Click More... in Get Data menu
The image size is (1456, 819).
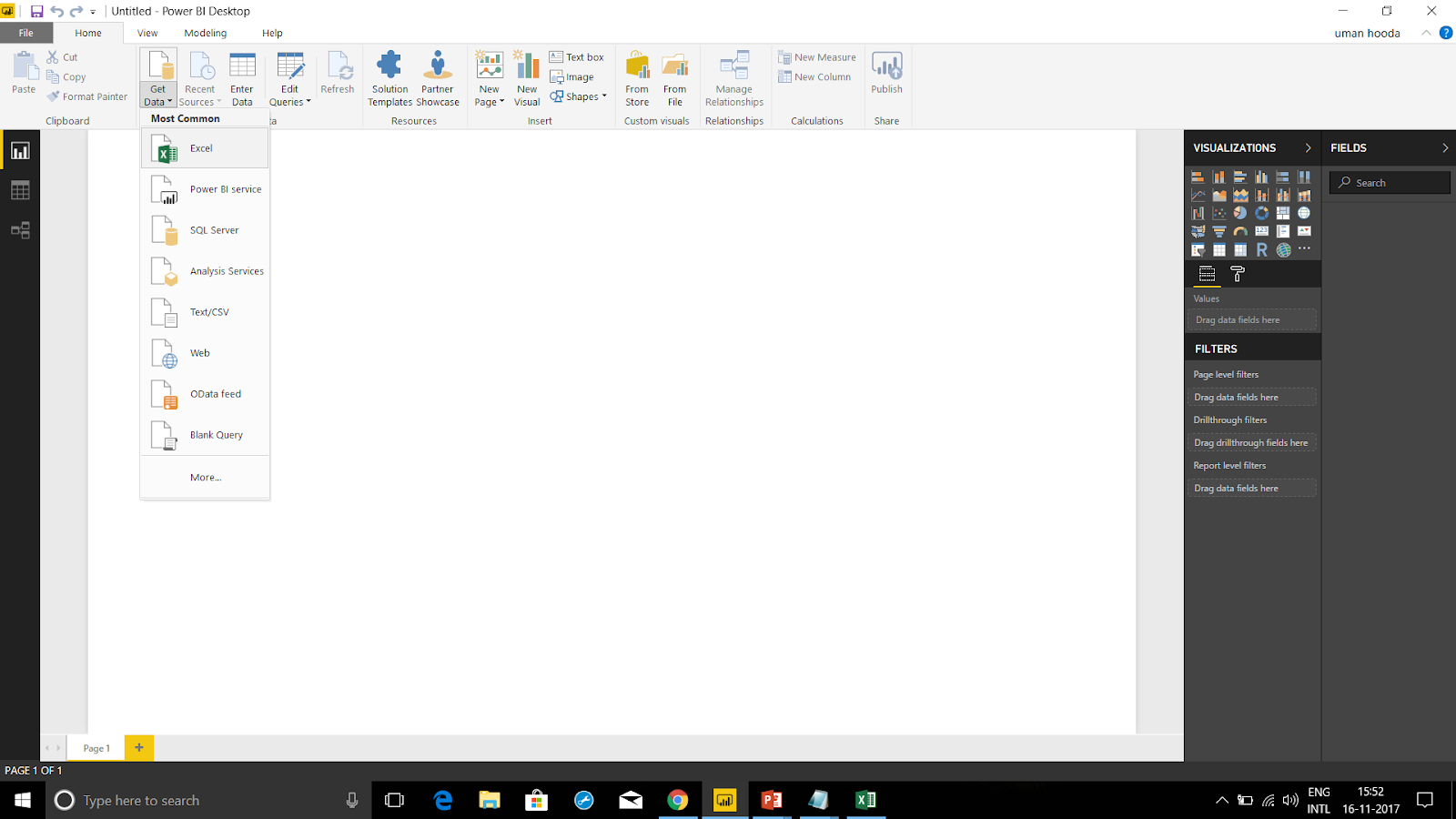(205, 477)
